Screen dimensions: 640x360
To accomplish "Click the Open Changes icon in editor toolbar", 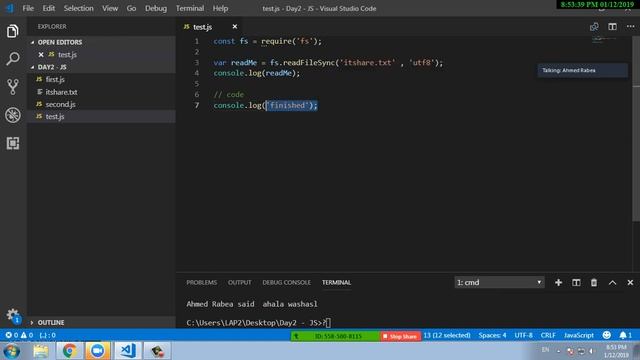I will tap(594, 27).
